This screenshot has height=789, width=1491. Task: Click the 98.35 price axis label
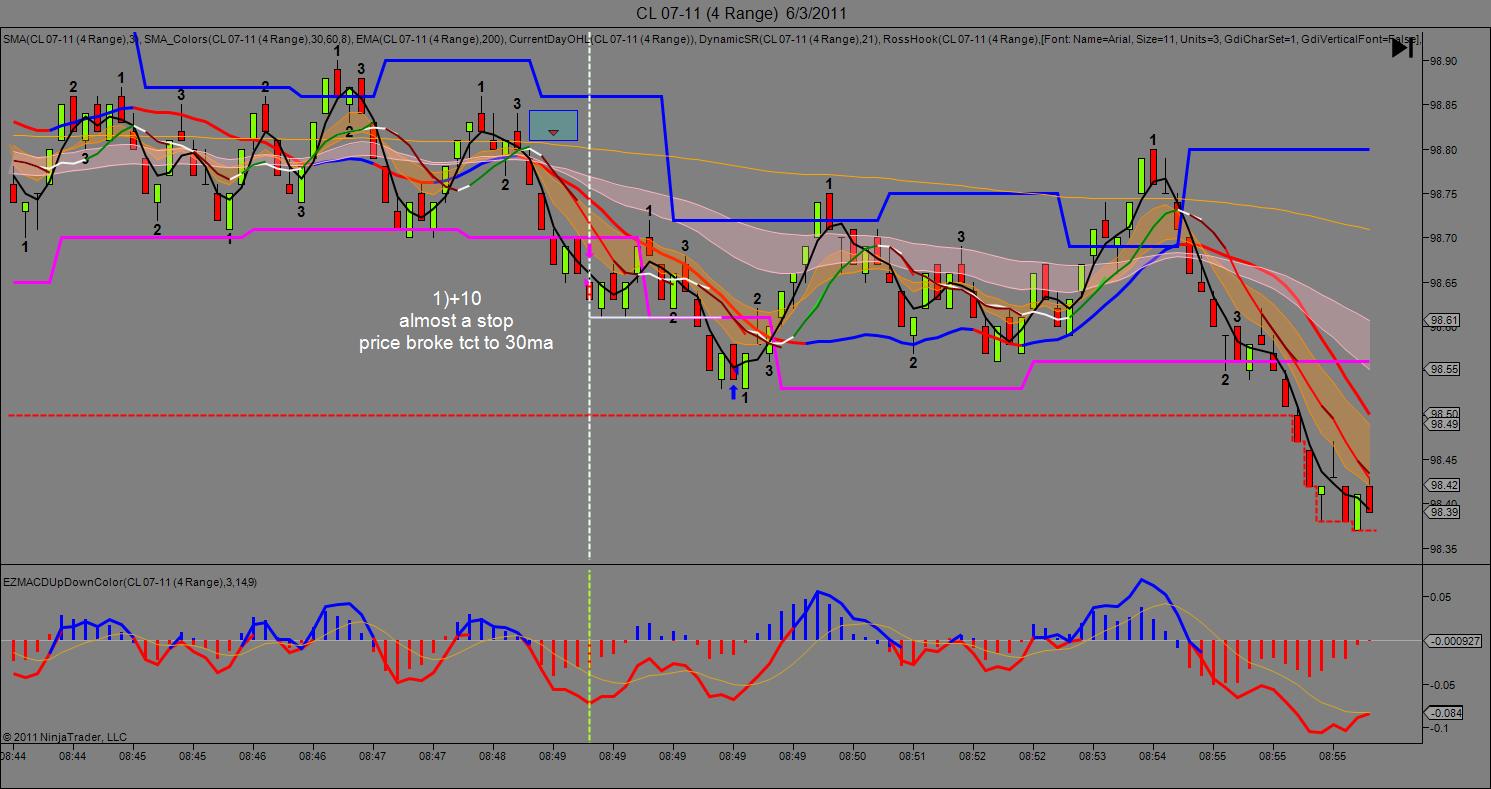pos(1443,549)
